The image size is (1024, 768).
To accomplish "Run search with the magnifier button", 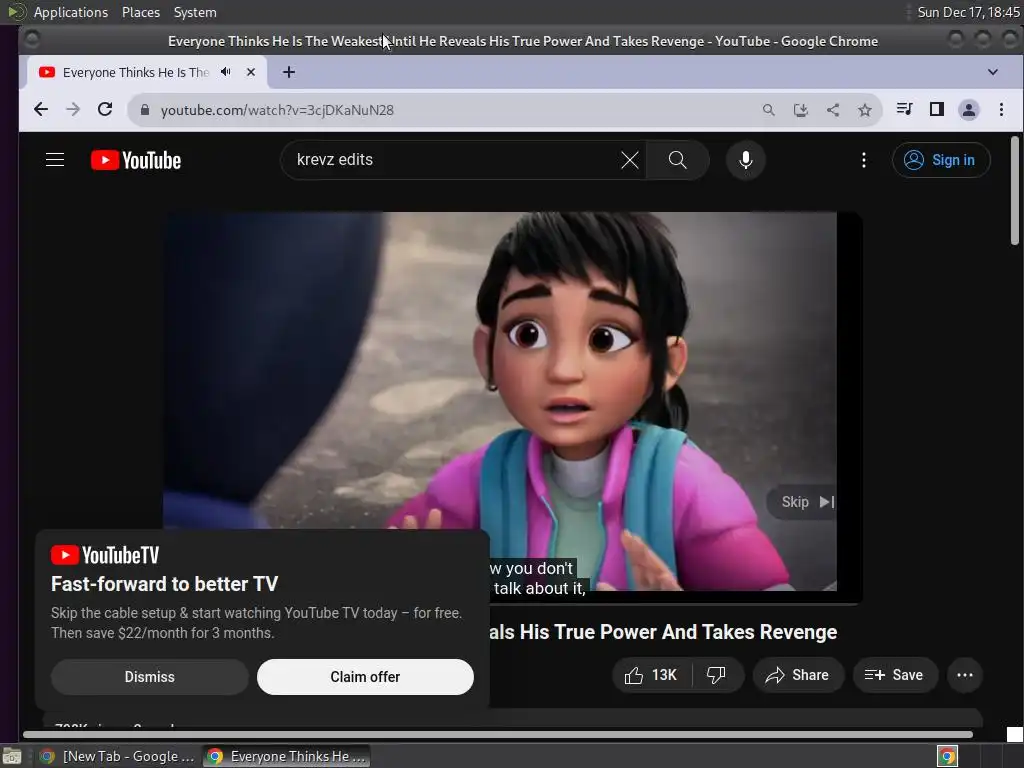I will [x=678, y=160].
